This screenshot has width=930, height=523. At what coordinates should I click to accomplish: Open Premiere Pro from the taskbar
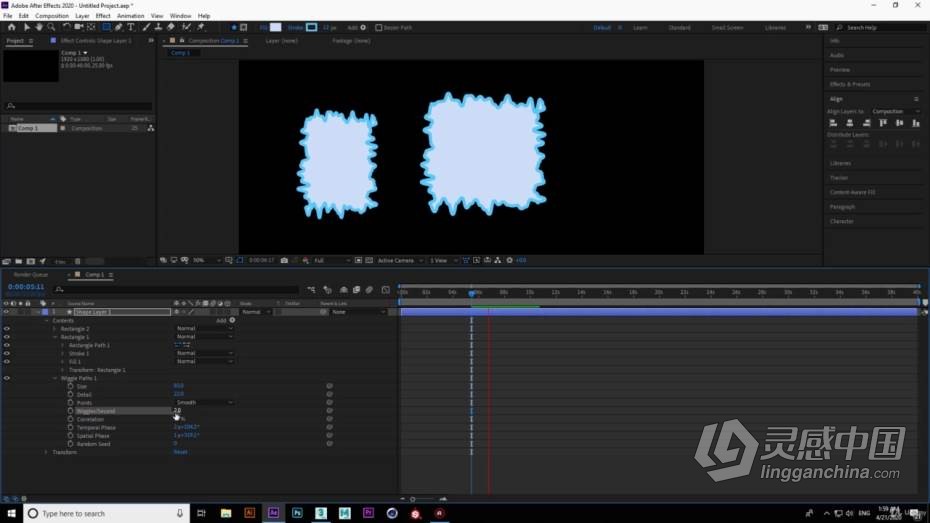(368, 513)
